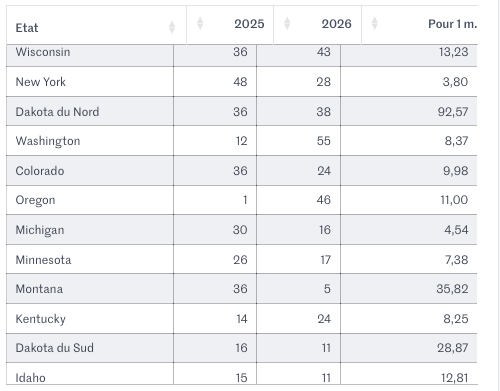Select the Michigan row
Viewport: 500px width, 391px height.
[x=242, y=230]
